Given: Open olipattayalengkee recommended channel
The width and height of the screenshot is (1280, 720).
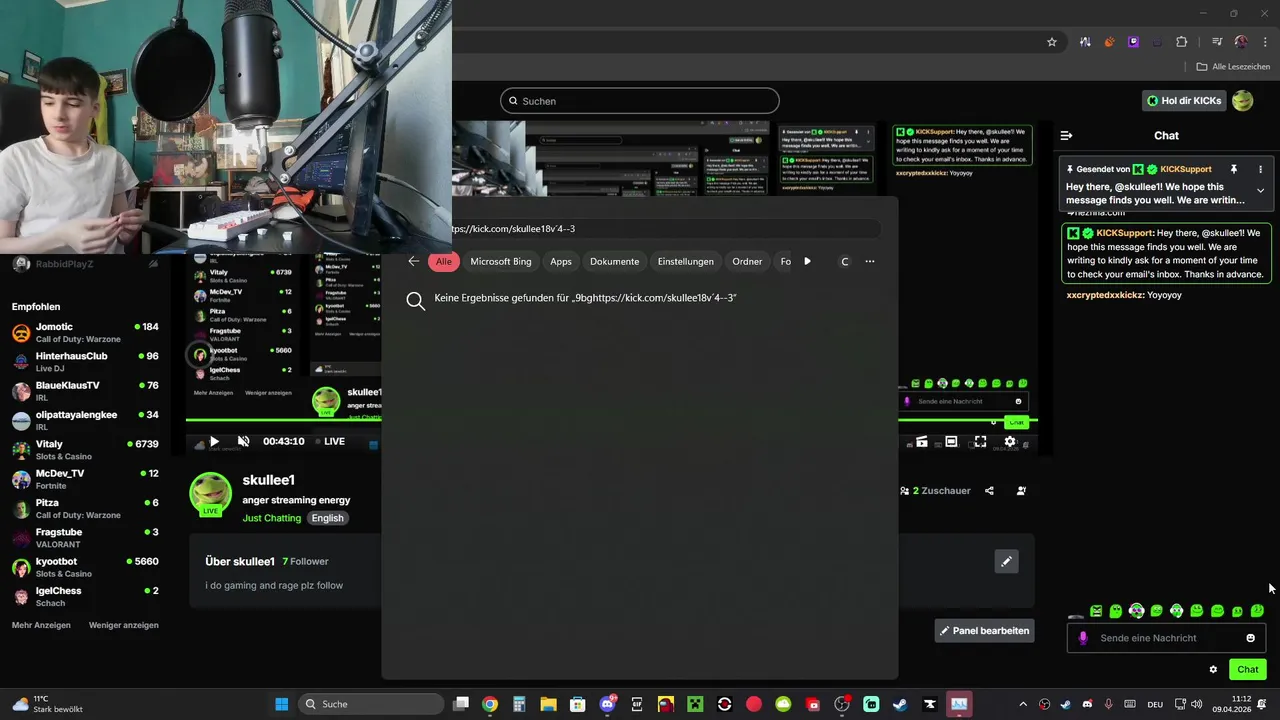Looking at the screenshot, I should coord(85,421).
